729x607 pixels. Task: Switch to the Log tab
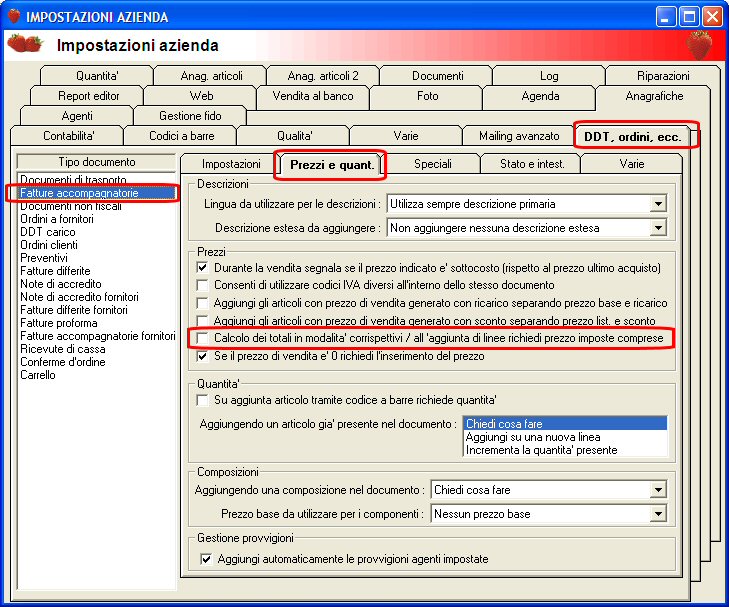pos(549,76)
